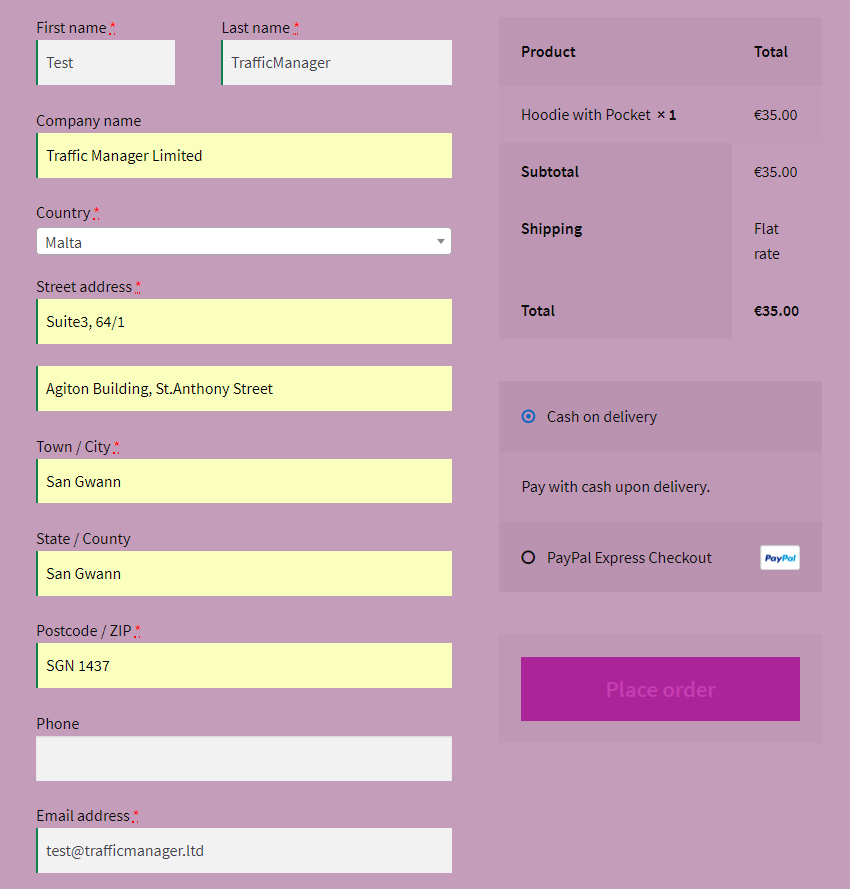The image size is (850, 889).
Task: Click the Town / City input field
Action: click(x=244, y=481)
